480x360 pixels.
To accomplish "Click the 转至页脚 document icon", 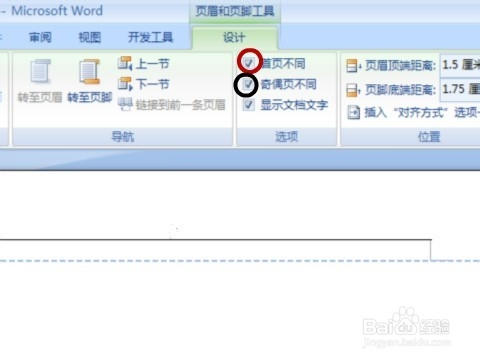I will 89,71.
